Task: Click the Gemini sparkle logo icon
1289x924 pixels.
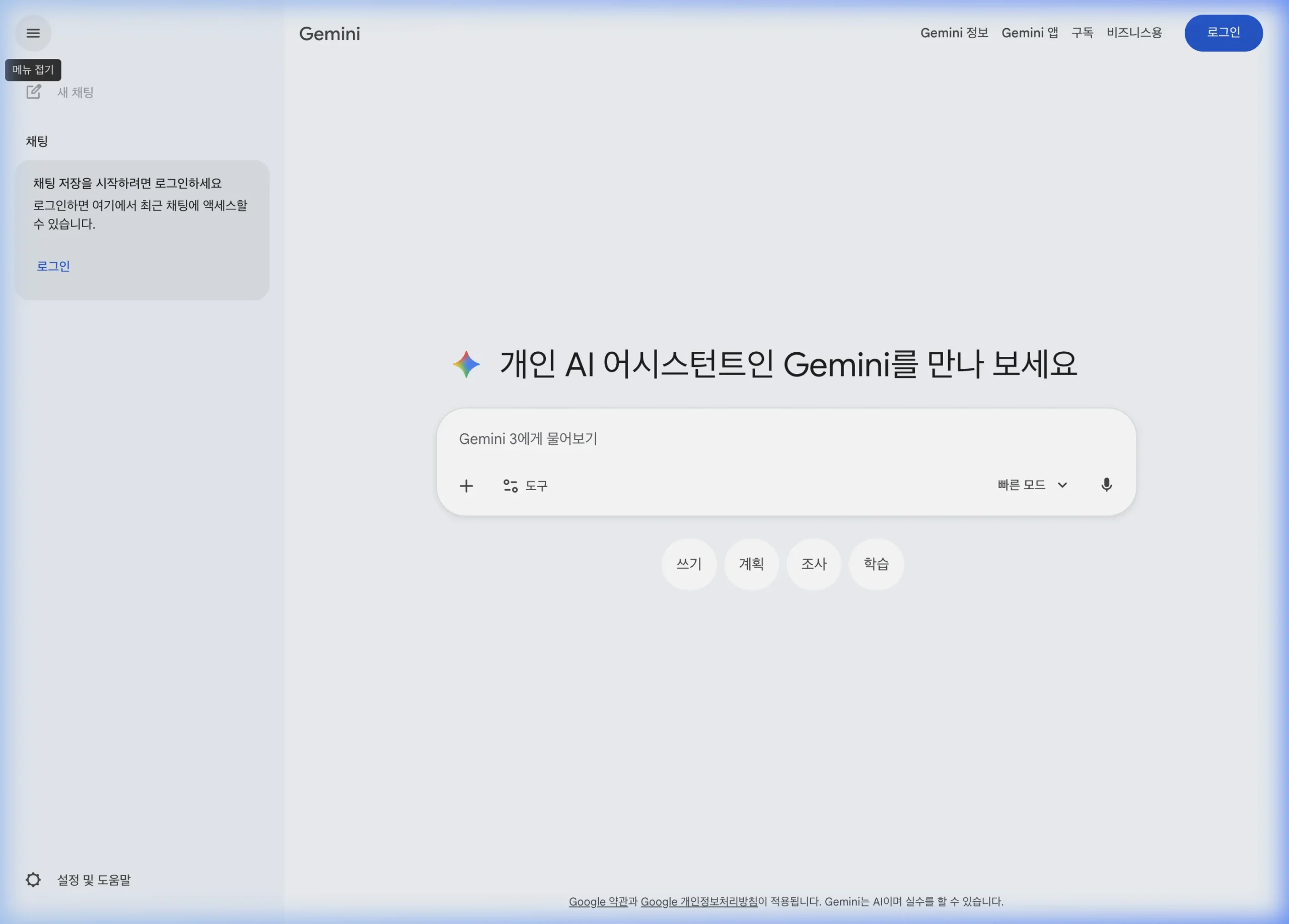Action: (465, 364)
